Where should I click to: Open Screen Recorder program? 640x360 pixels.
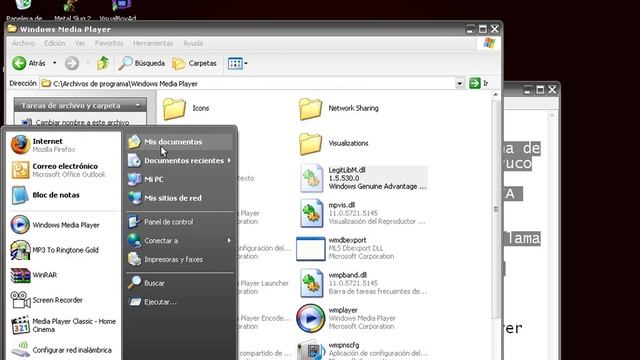(x=63, y=300)
